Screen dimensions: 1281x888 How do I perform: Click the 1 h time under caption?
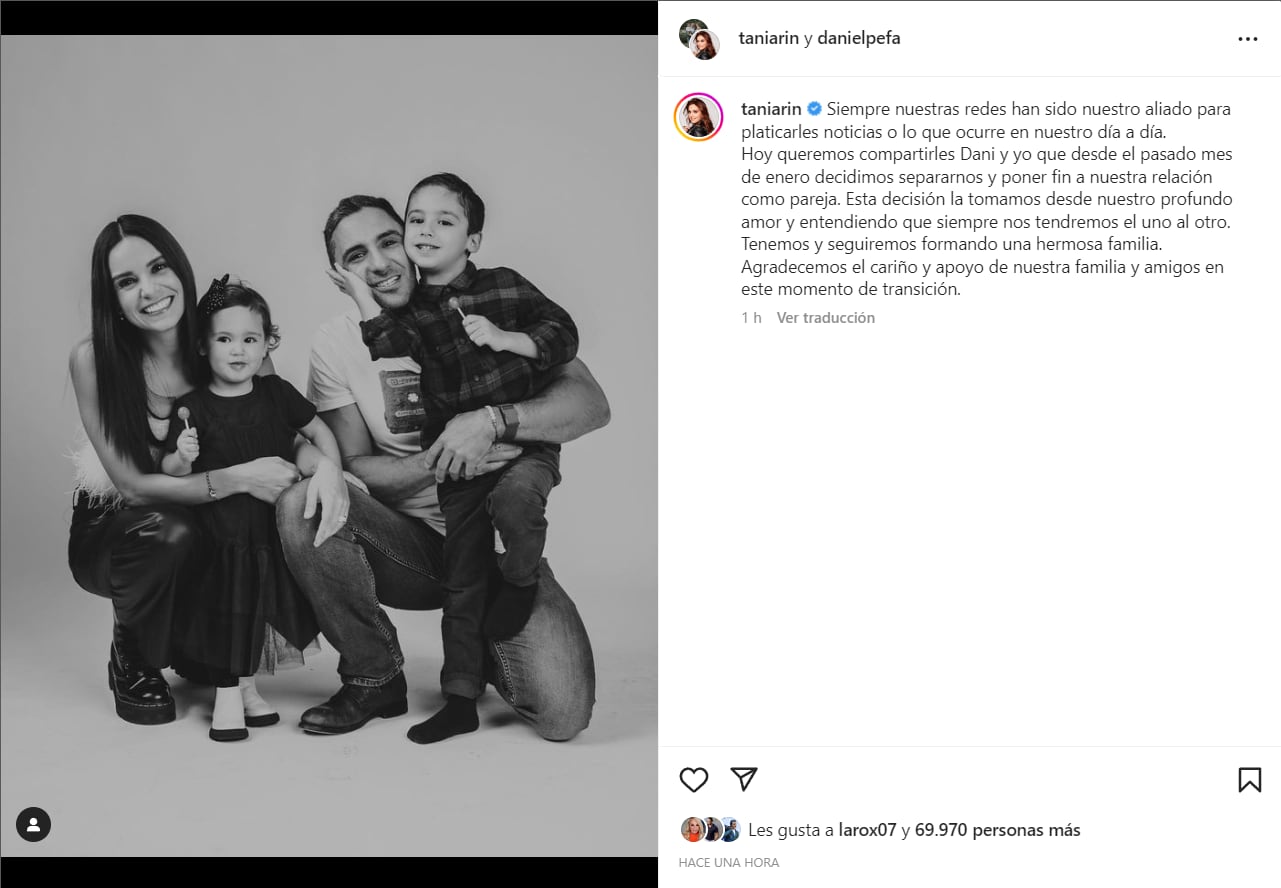coord(751,318)
